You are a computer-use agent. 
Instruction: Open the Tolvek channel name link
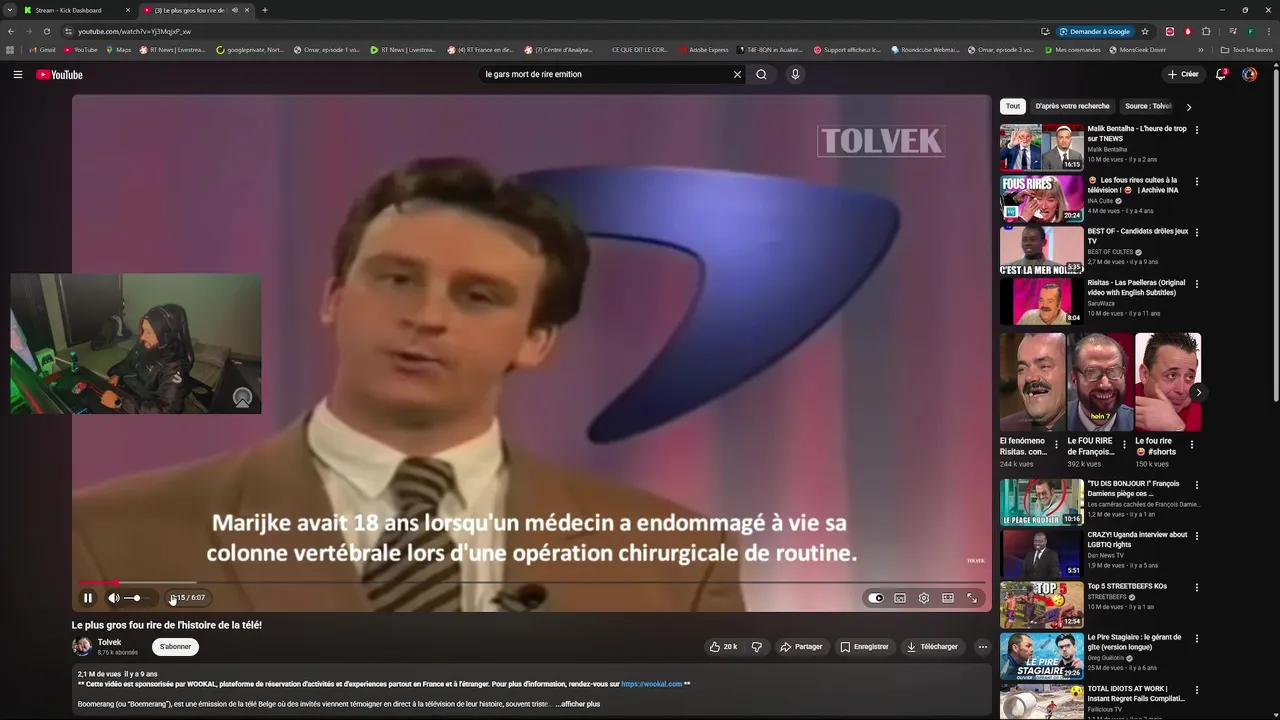110,642
